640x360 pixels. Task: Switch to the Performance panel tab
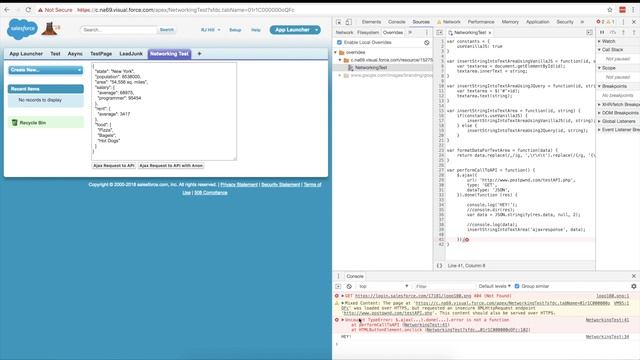pyautogui.click(x=481, y=22)
